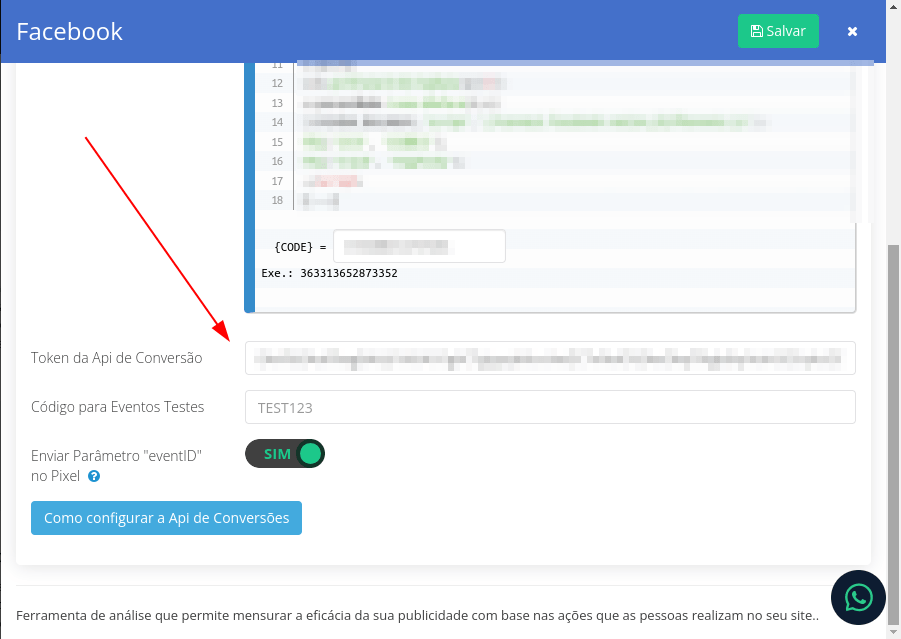Open the WhatsApp chat floating button
901x639 pixels.
tap(858, 598)
